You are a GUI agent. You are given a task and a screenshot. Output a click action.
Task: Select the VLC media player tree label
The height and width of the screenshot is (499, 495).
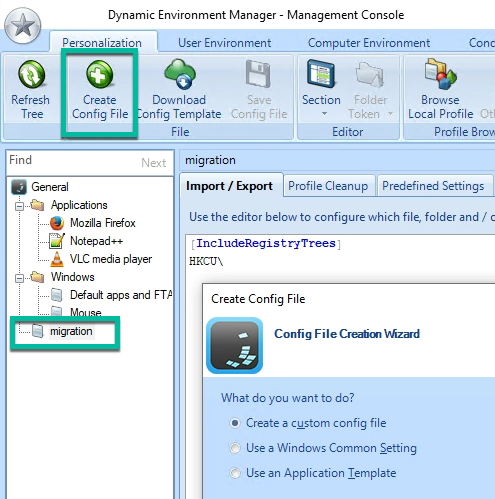coord(111,259)
